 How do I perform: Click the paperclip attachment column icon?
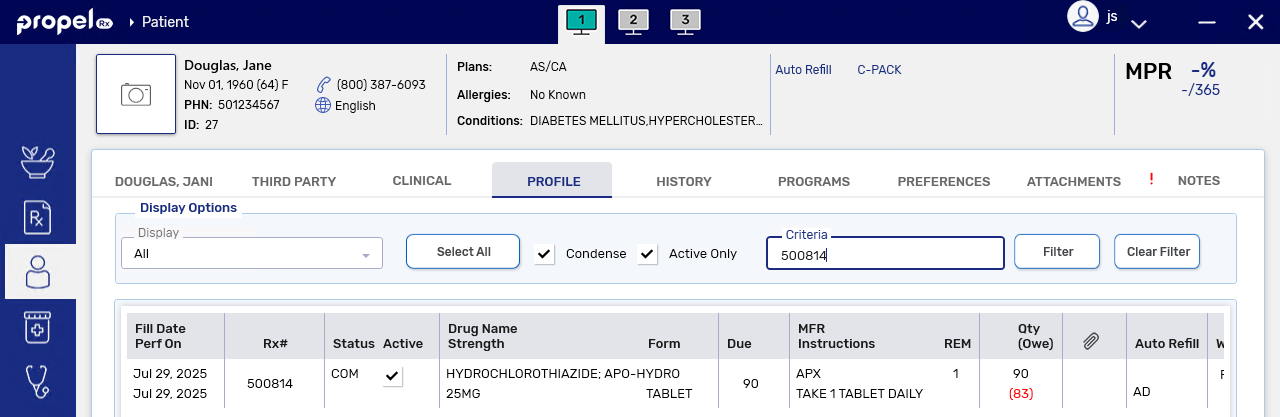1092,342
